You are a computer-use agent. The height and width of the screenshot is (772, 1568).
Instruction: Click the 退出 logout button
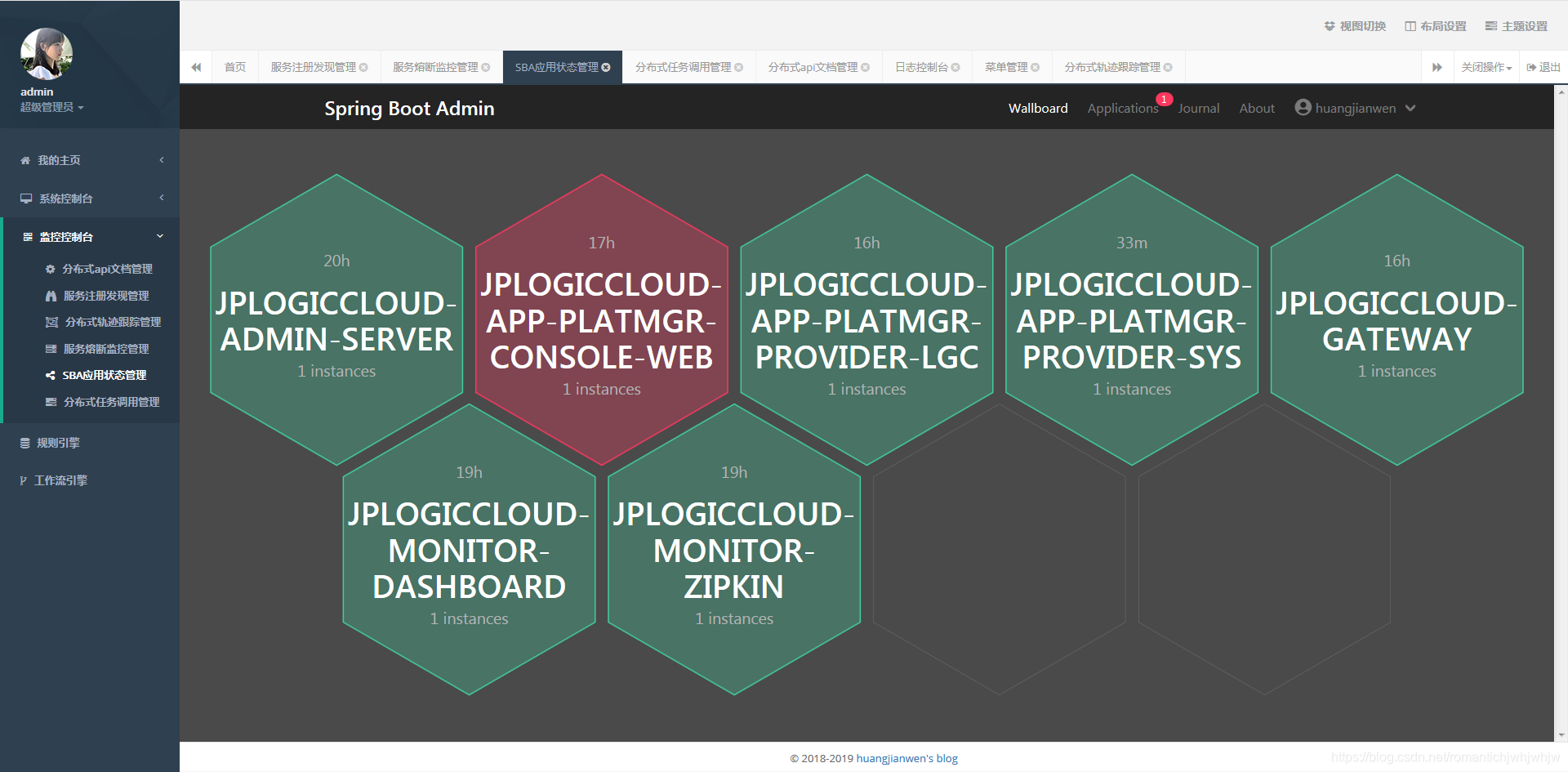[1543, 67]
